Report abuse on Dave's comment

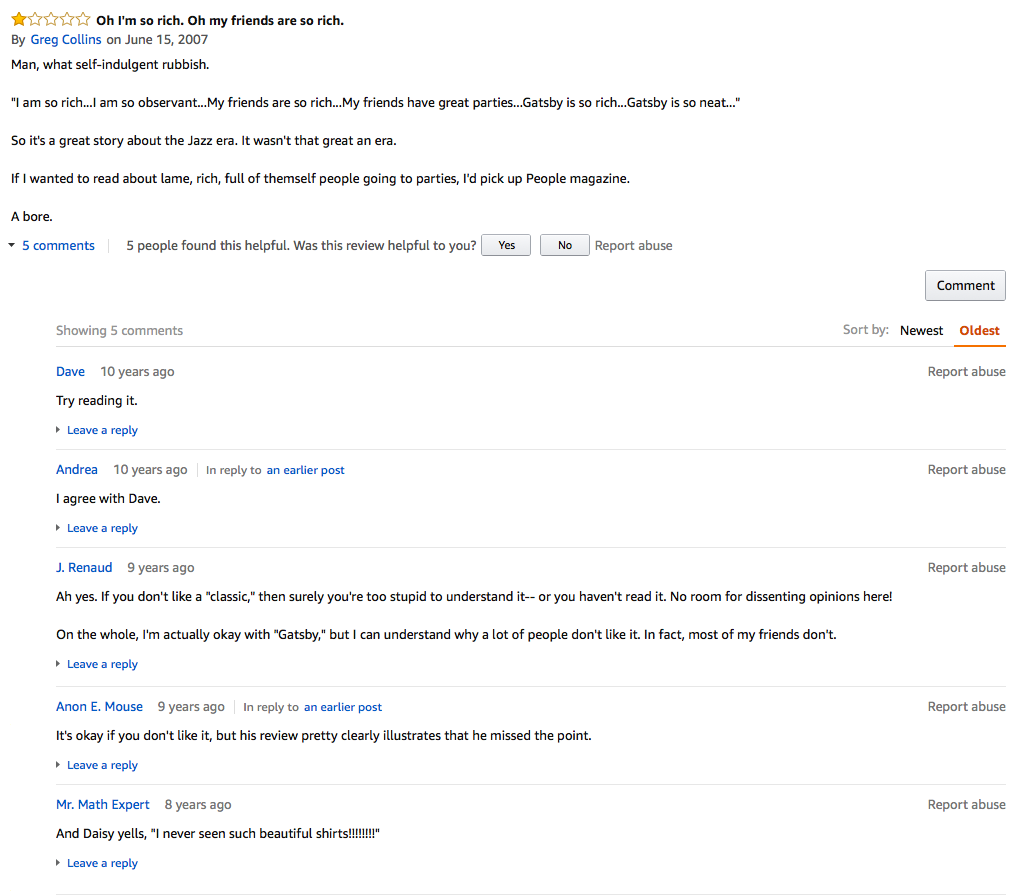click(x=966, y=372)
